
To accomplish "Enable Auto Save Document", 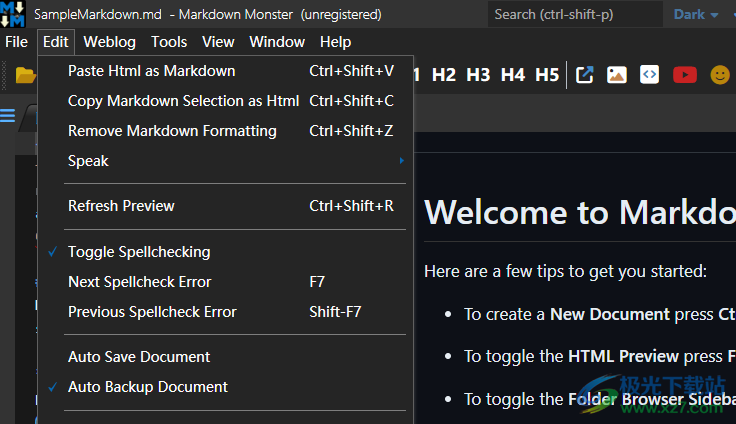I will point(226,357).
